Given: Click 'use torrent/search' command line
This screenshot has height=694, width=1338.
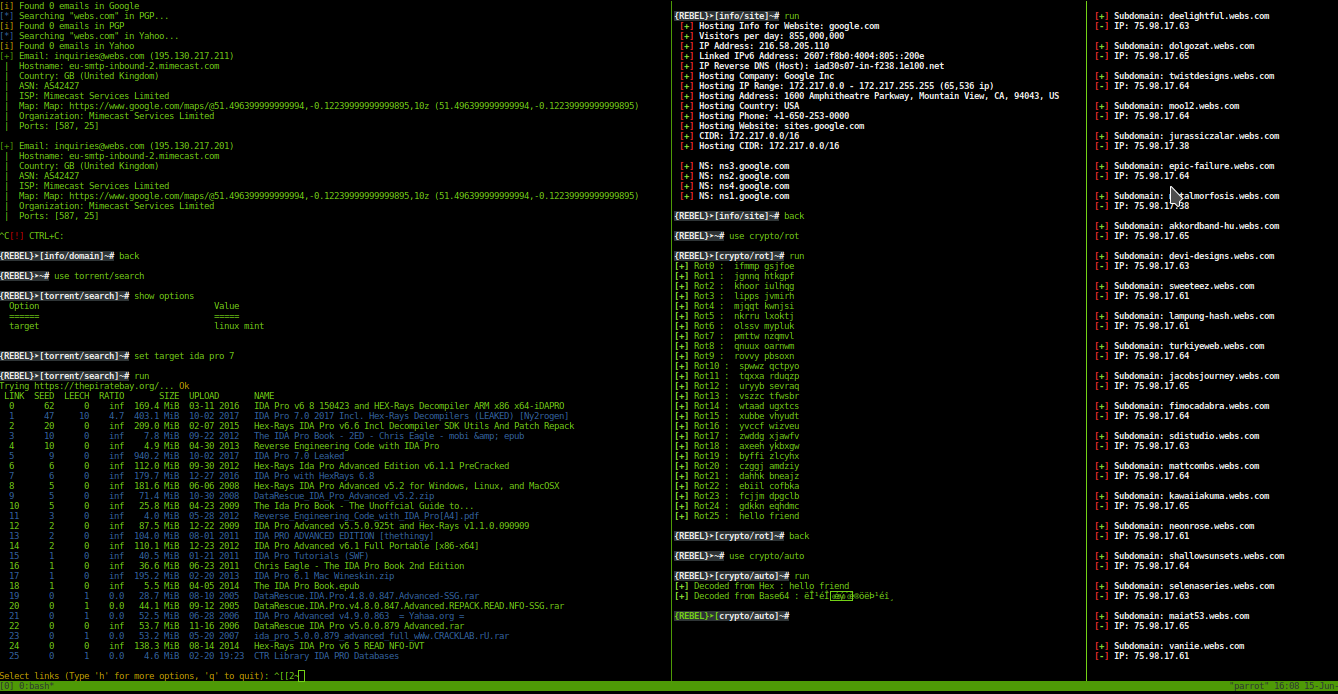Looking at the screenshot, I should tap(99, 276).
